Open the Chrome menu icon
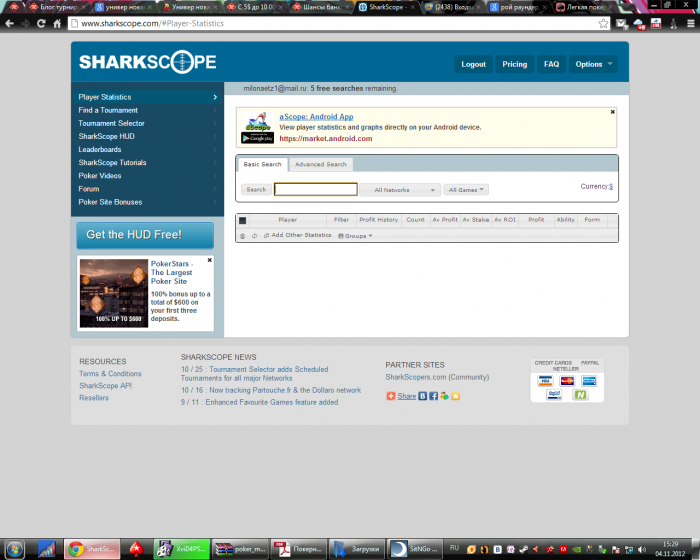This screenshot has height=560, width=700. coord(691,24)
